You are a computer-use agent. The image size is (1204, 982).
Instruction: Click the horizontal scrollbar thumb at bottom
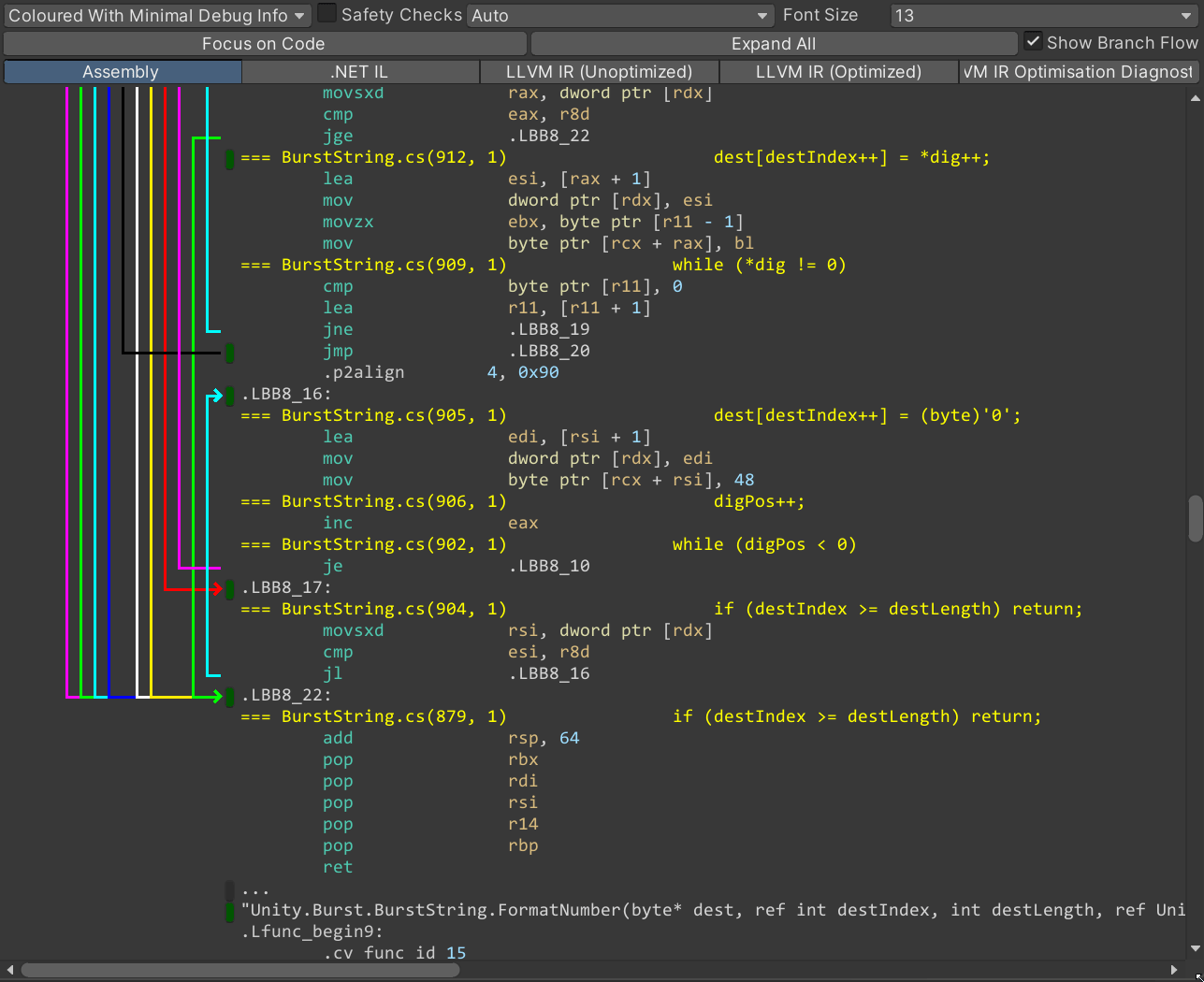pyautogui.click(x=240, y=970)
